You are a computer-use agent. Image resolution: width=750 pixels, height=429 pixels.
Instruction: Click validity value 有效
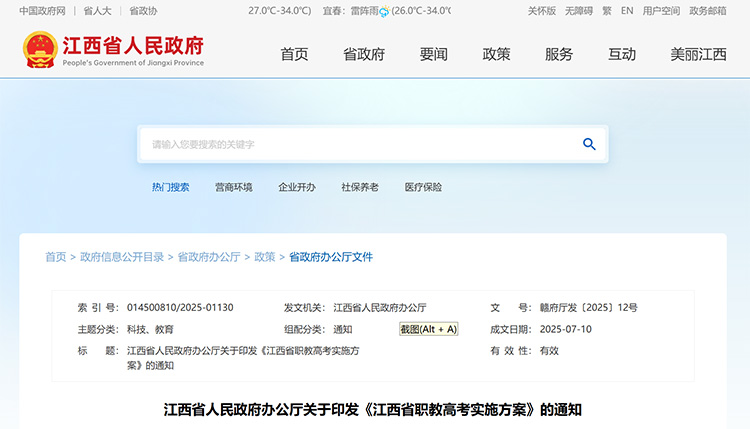pyautogui.click(x=549, y=351)
